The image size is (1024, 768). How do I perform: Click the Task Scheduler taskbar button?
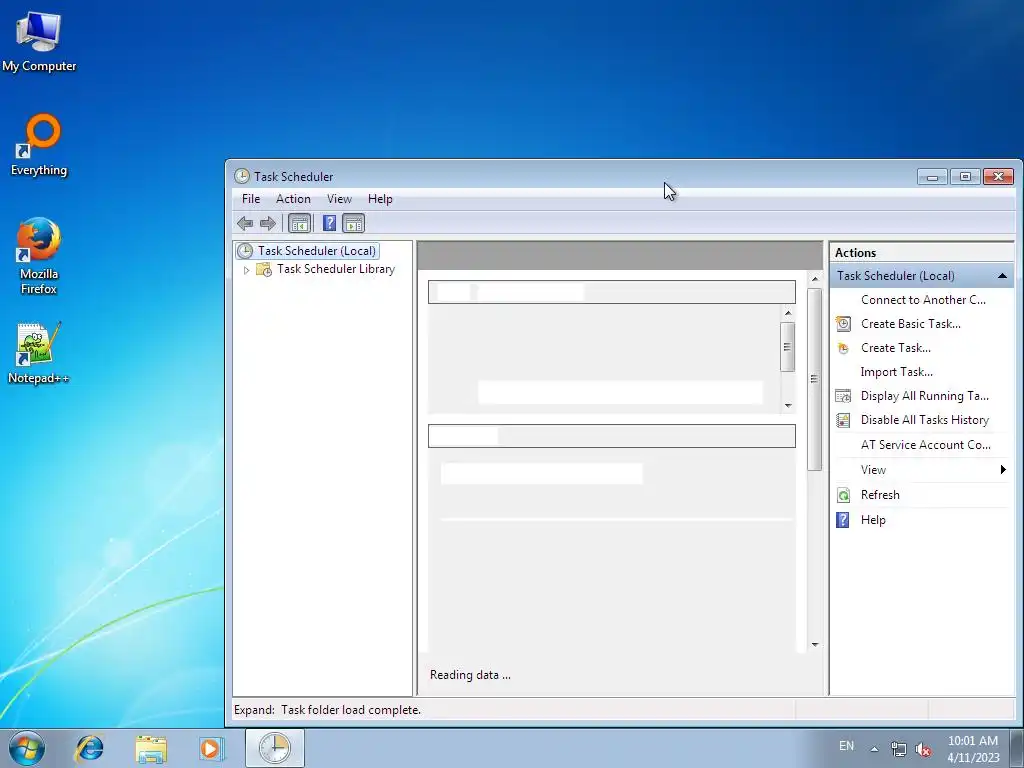pyautogui.click(x=274, y=748)
